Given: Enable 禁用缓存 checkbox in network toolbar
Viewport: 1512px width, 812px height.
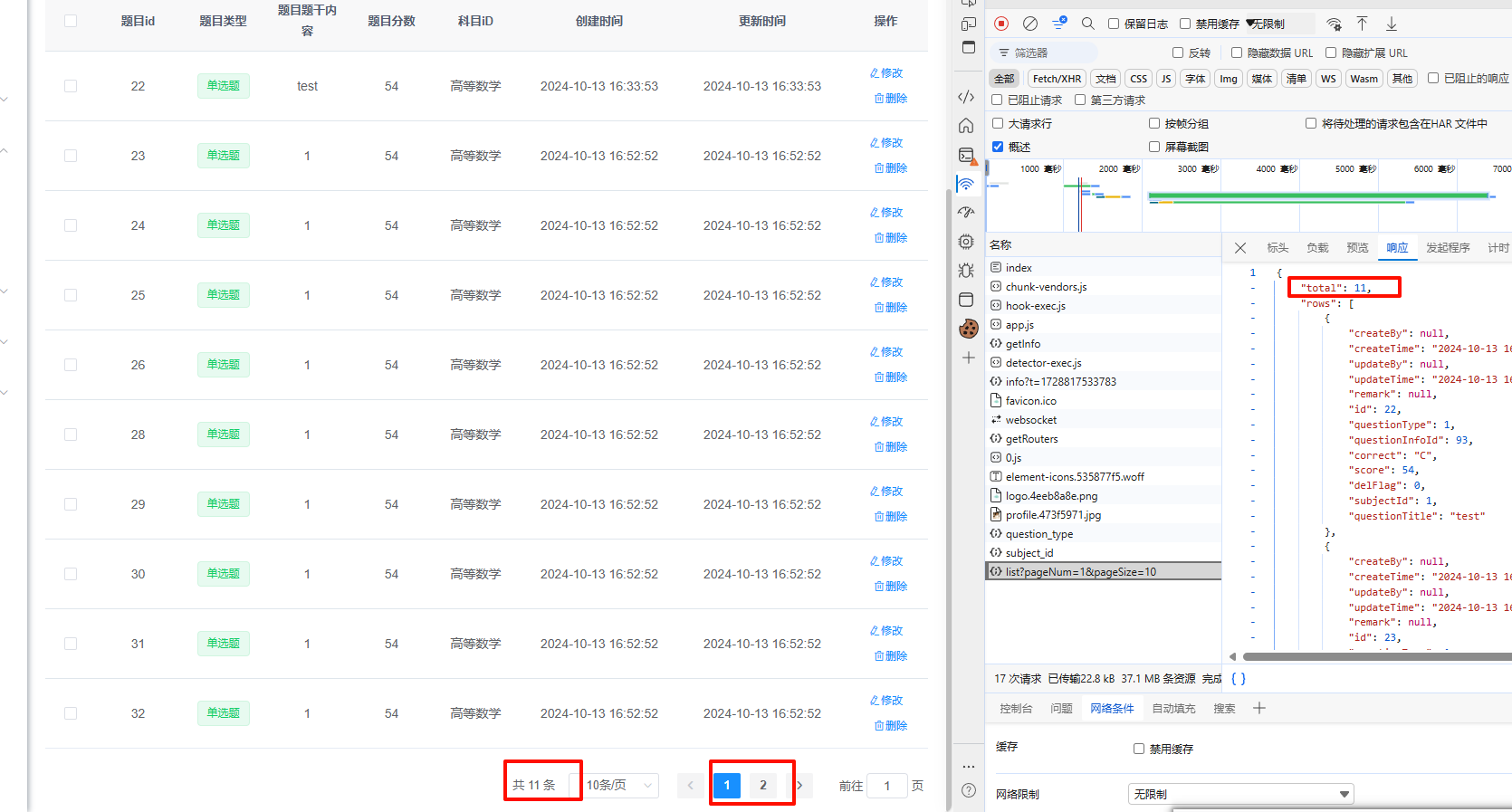Looking at the screenshot, I should coord(1184,24).
